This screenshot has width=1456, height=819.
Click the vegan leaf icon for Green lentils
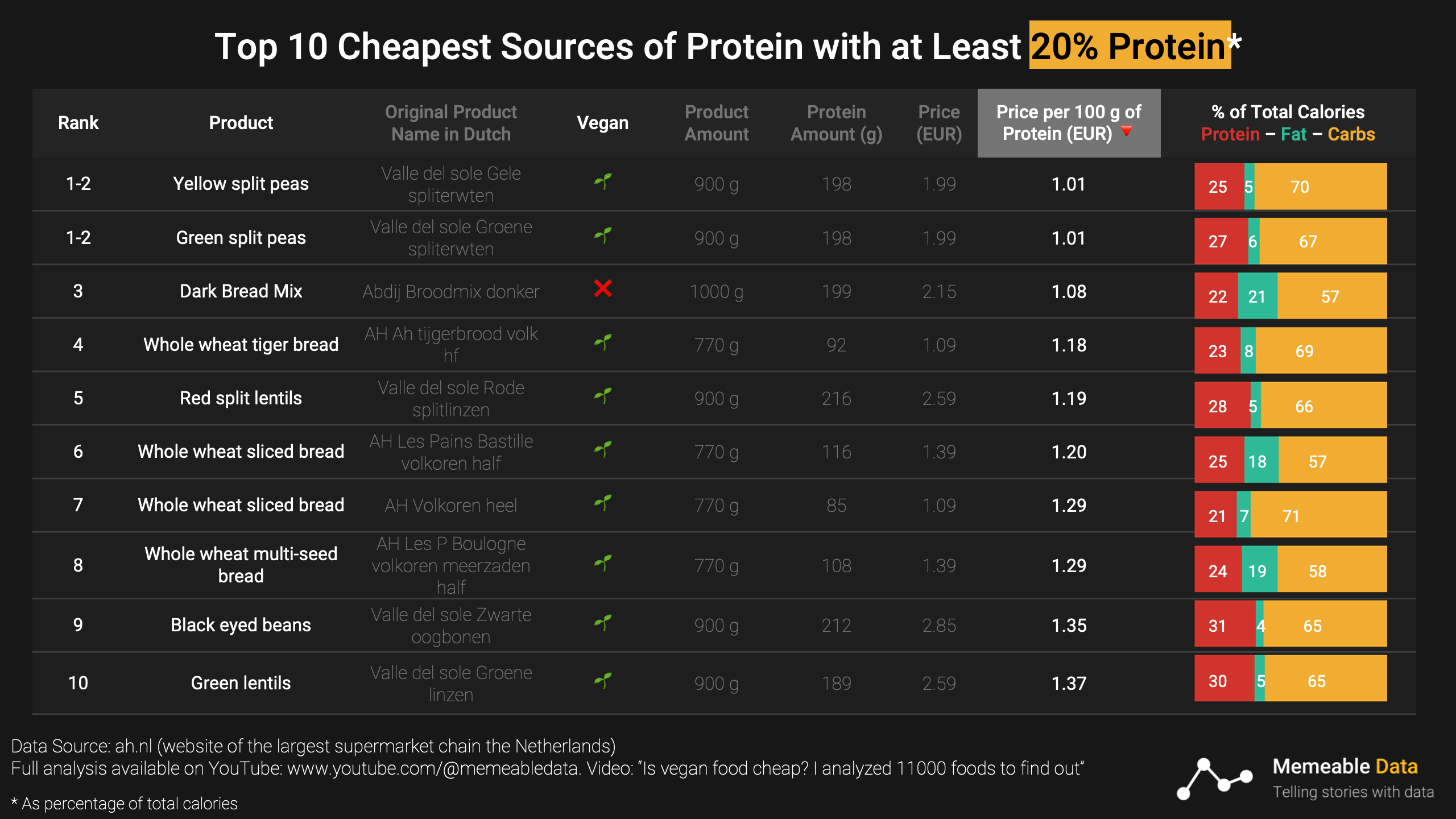tap(603, 681)
